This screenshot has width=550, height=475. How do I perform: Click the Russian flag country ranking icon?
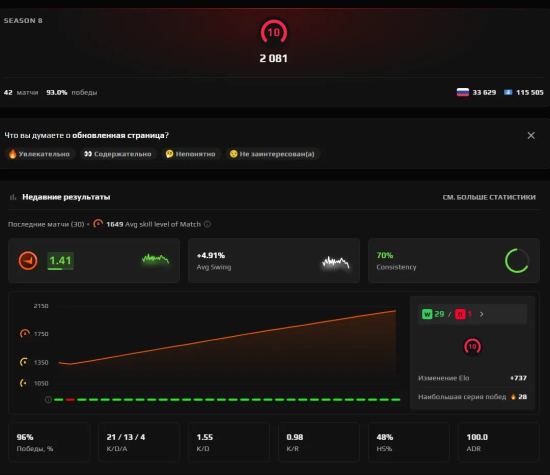point(463,92)
